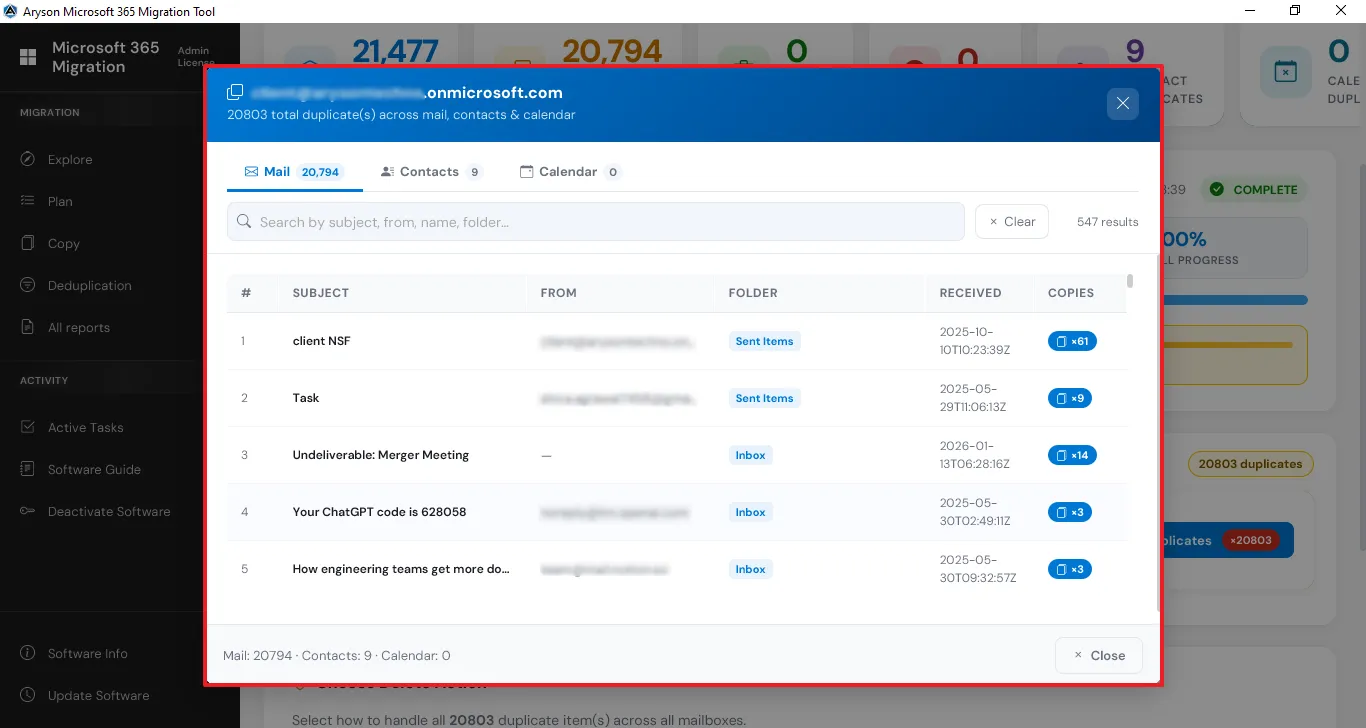The height and width of the screenshot is (728, 1366).
Task: Click the FOLDER column header
Action: click(x=753, y=293)
